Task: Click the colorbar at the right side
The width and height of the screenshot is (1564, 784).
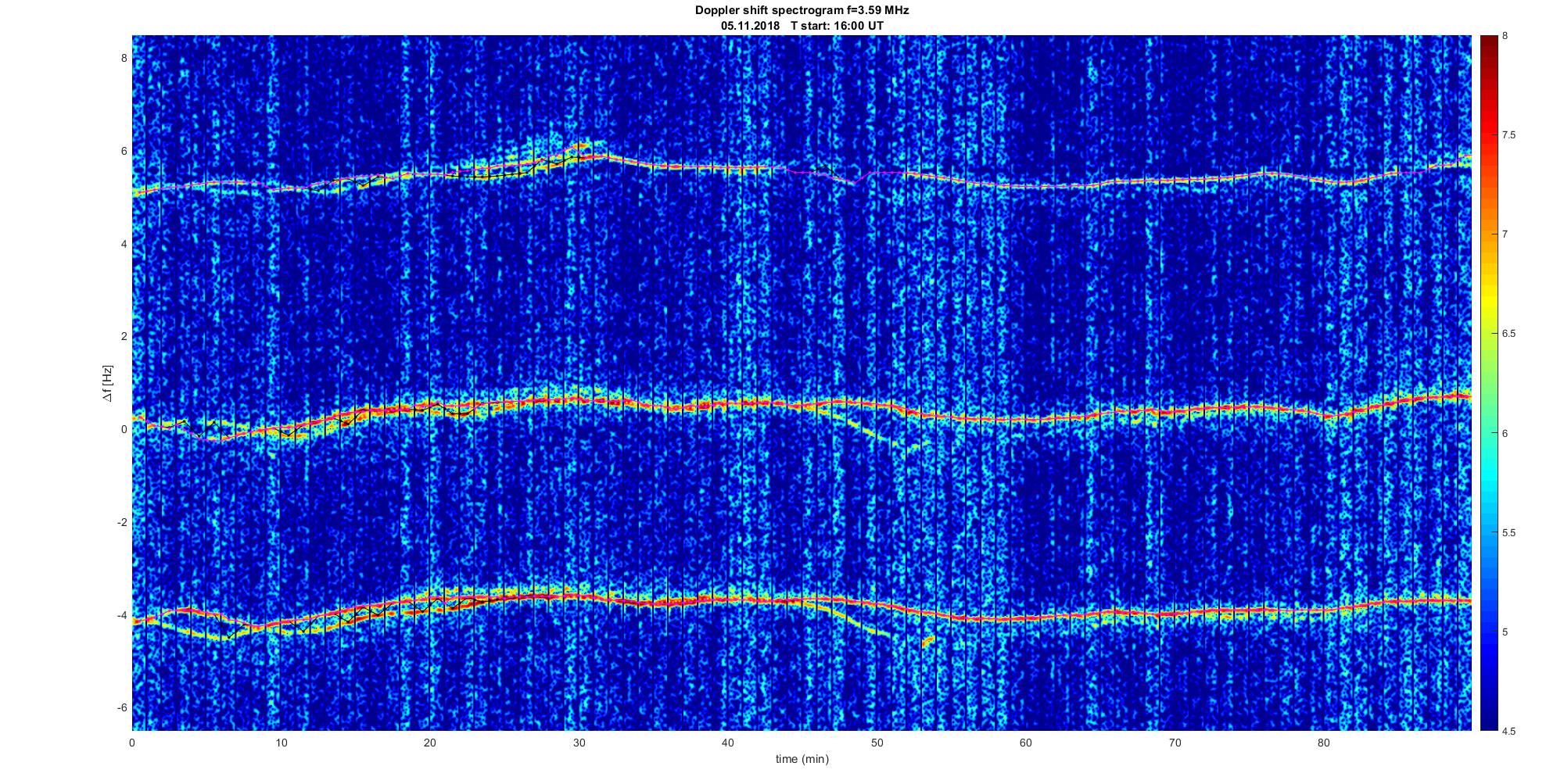Action: point(1488,383)
